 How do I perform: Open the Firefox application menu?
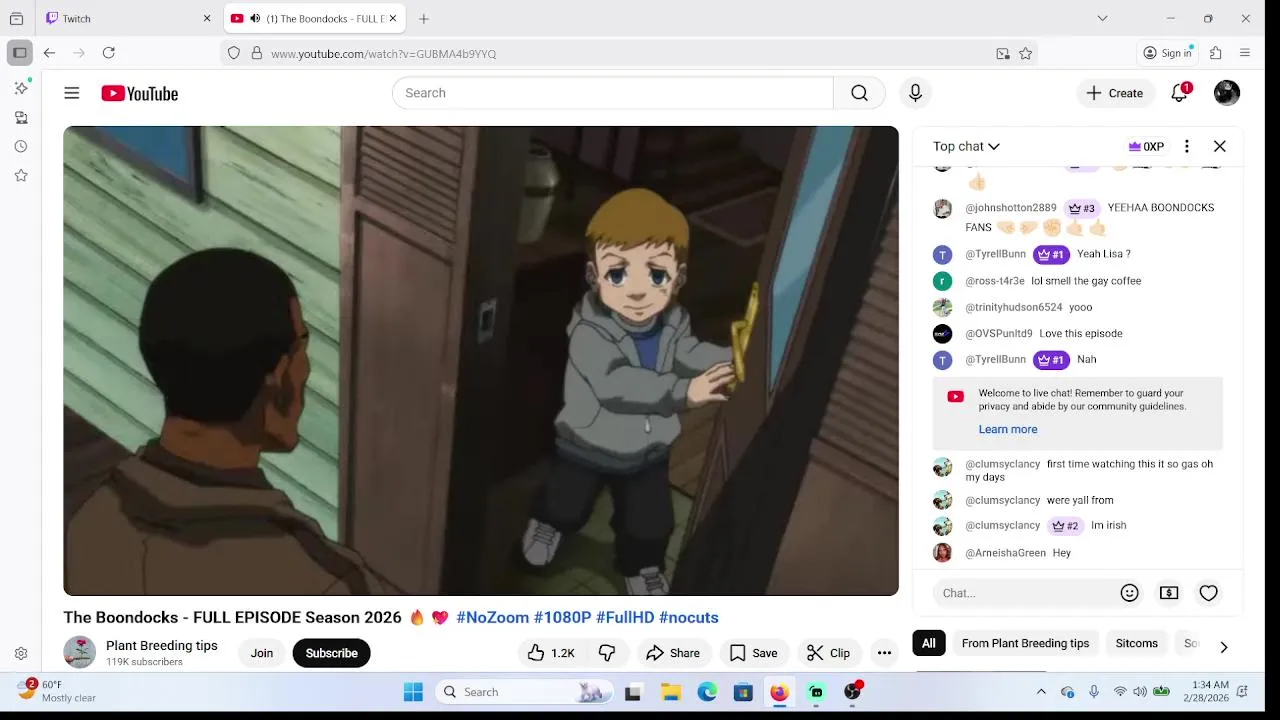point(1245,53)
